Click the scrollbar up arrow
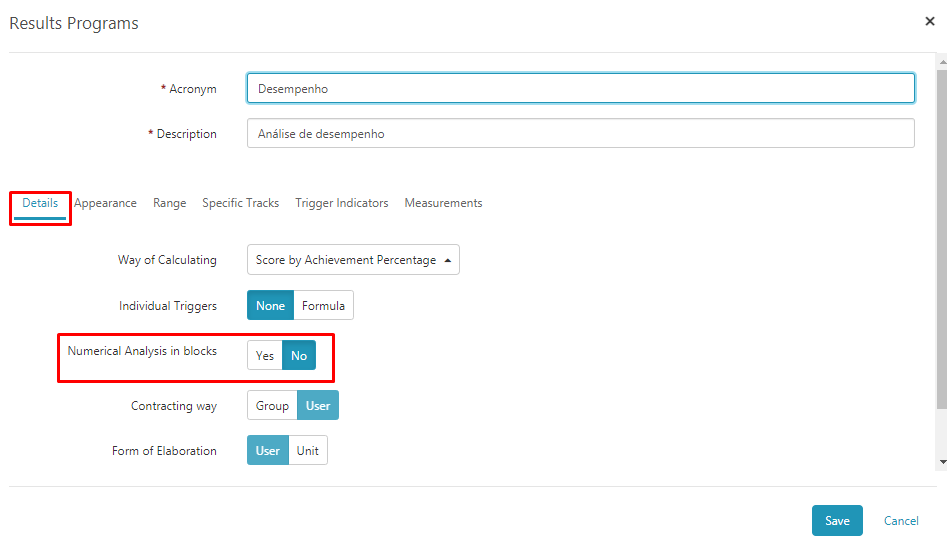This screenshot has height=549, width=947. coord(942,62)
